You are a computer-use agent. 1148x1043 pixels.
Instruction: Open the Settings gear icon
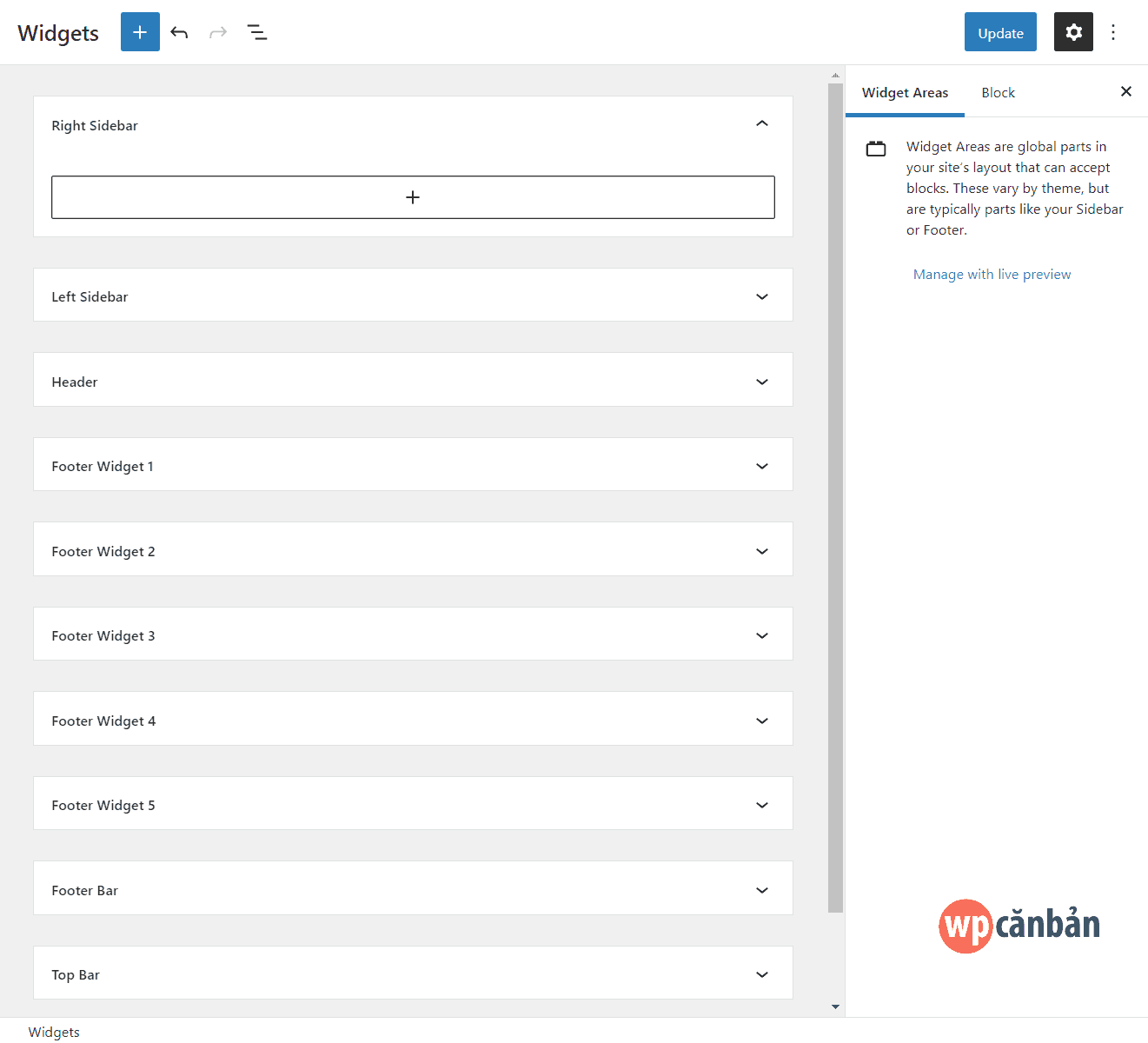click(x=1072, y=32)
